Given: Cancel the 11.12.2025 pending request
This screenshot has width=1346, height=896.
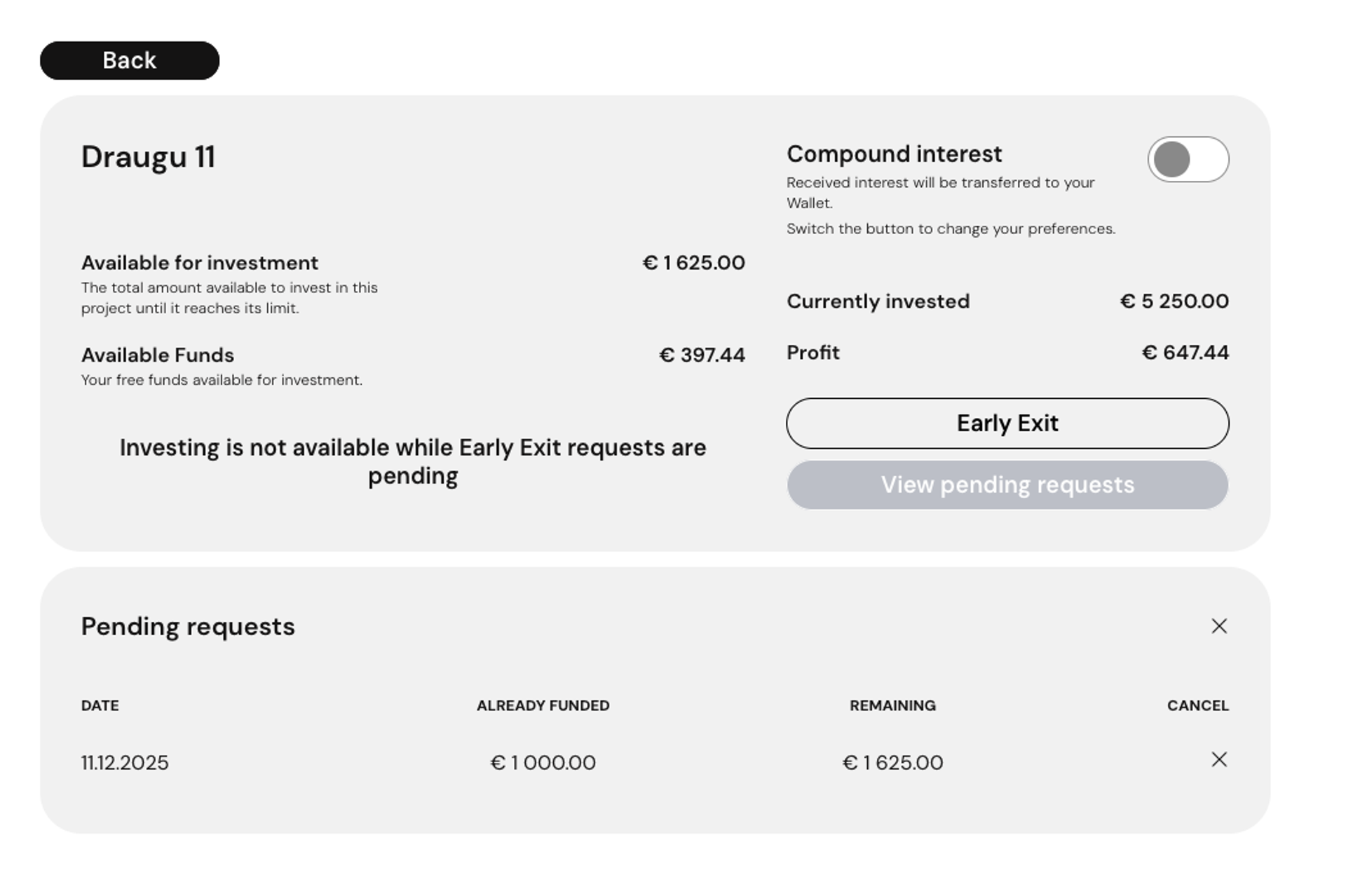Looking at the screenshot, I should pyautogui.click(x=1219, y=760).
